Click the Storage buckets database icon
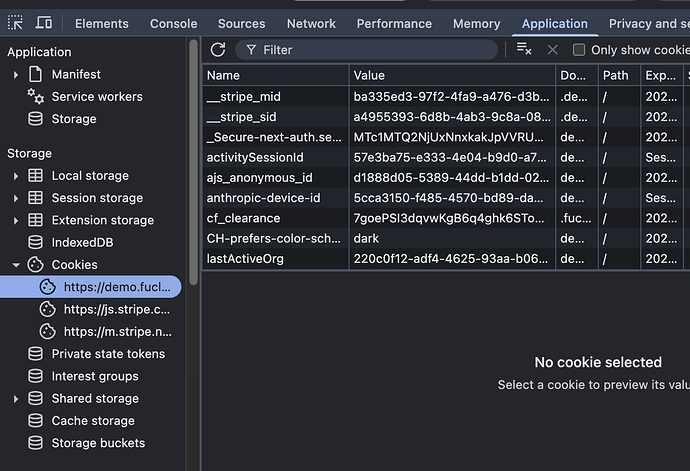The image size is (690, 471). (x=36, y=442)
